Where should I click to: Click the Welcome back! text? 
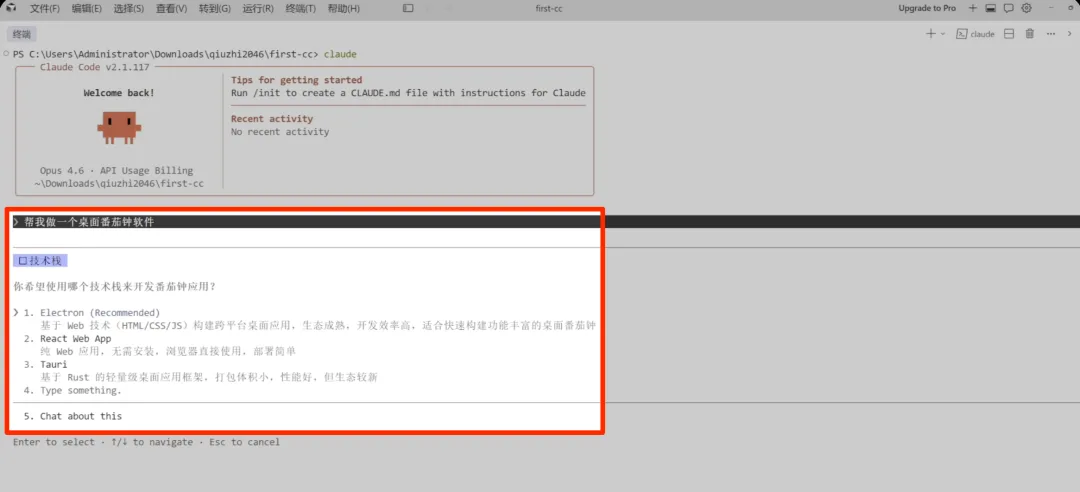pyautogui.click(x=119, y=93)
